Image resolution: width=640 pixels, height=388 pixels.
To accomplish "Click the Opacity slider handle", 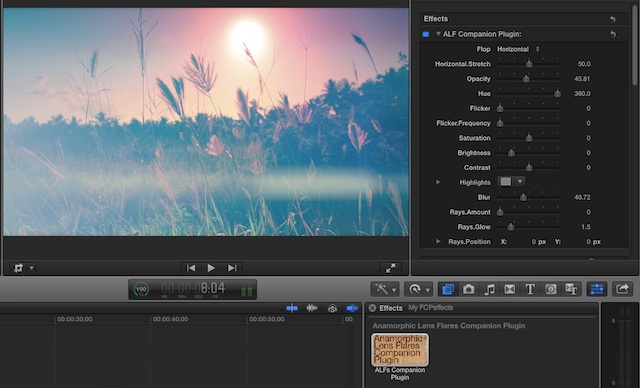I will tap(527, 78).
